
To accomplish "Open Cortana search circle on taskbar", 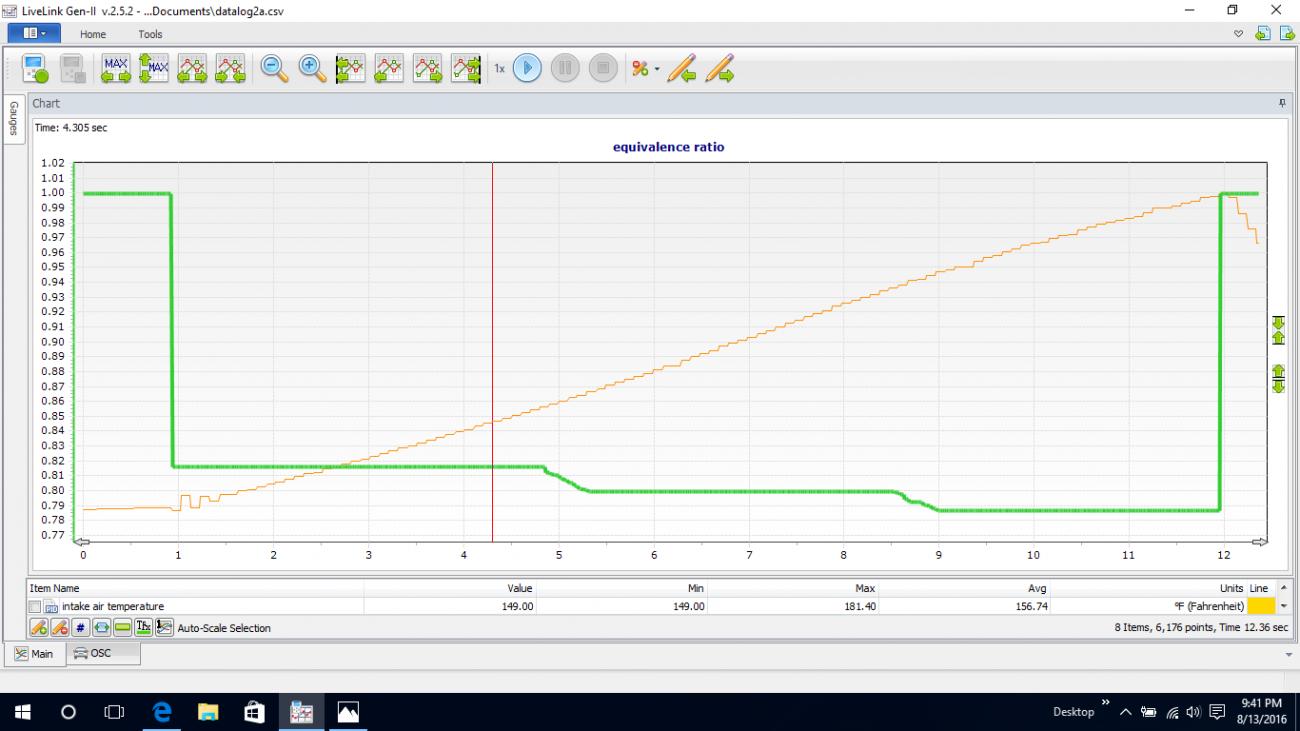I will click(x=69, y=712).
